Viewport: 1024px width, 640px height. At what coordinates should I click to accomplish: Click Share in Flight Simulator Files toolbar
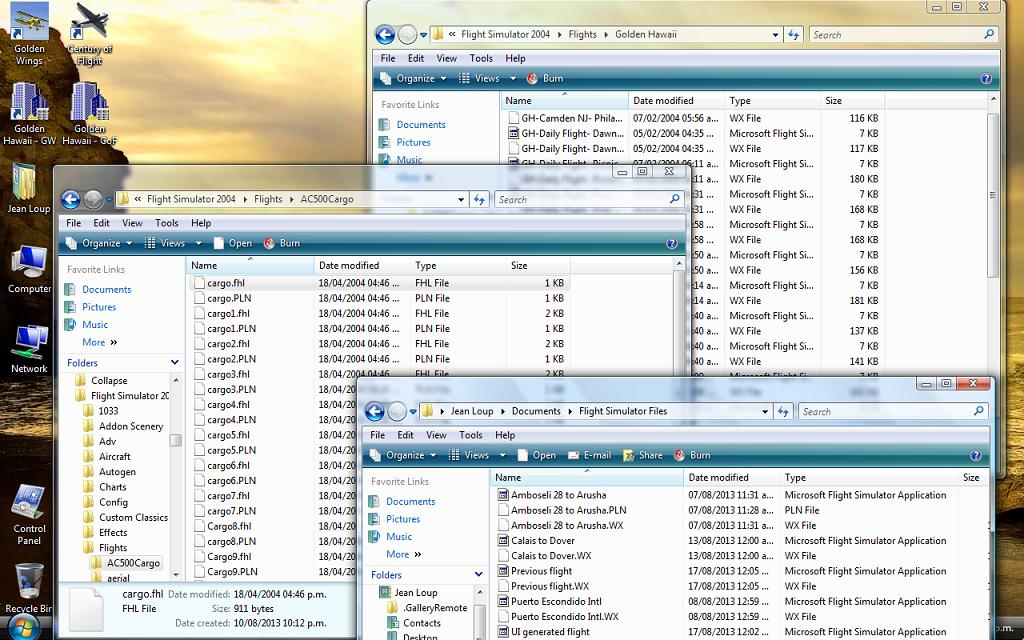643,455
